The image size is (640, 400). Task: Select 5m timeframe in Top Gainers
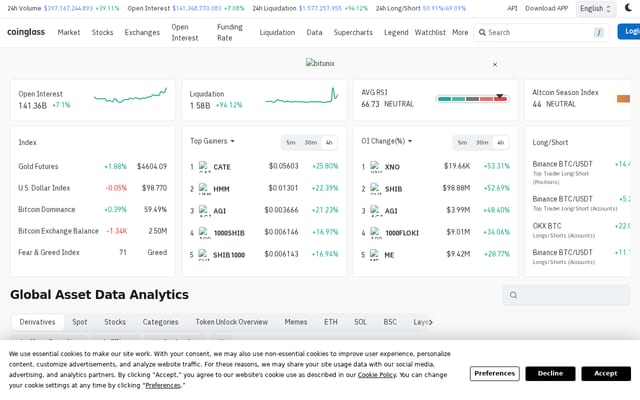pos(291,142)
